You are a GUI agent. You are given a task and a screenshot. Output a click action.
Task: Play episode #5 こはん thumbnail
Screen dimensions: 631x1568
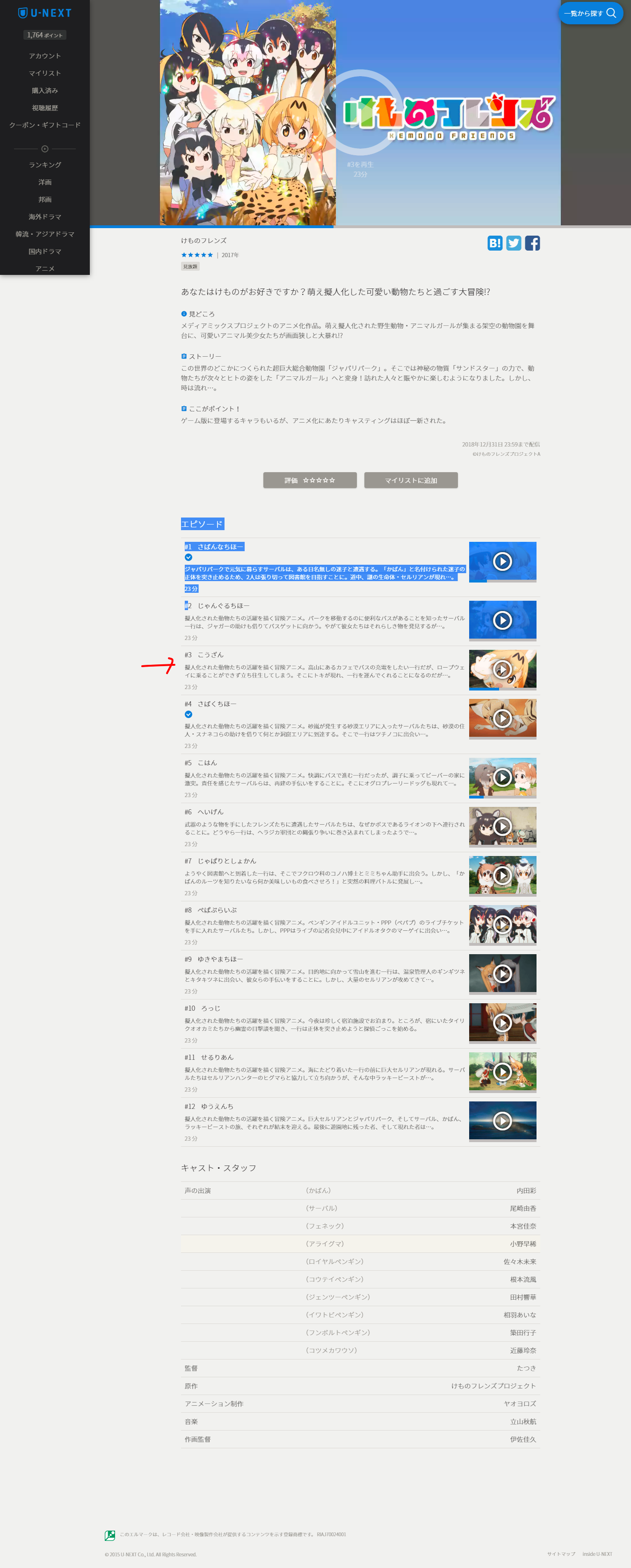pos(502,777)
